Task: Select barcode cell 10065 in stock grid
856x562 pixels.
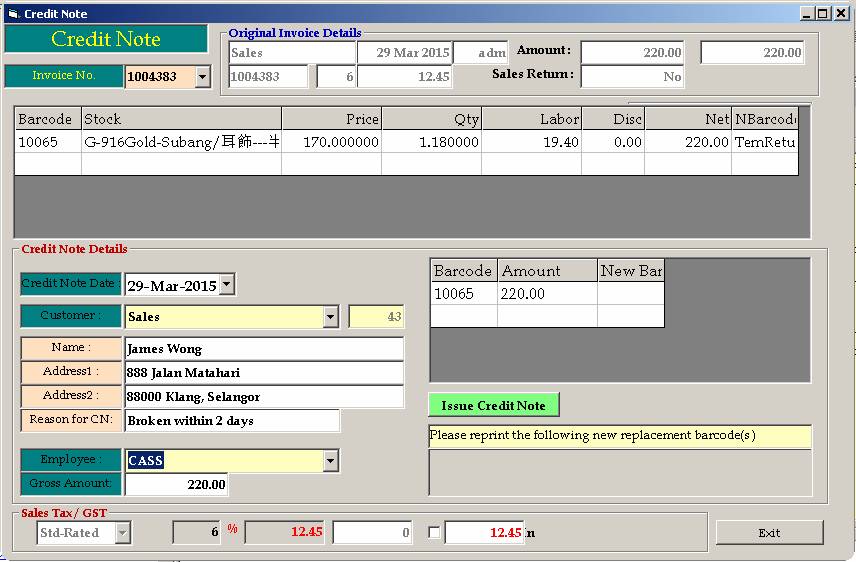Action: [48, 142]
